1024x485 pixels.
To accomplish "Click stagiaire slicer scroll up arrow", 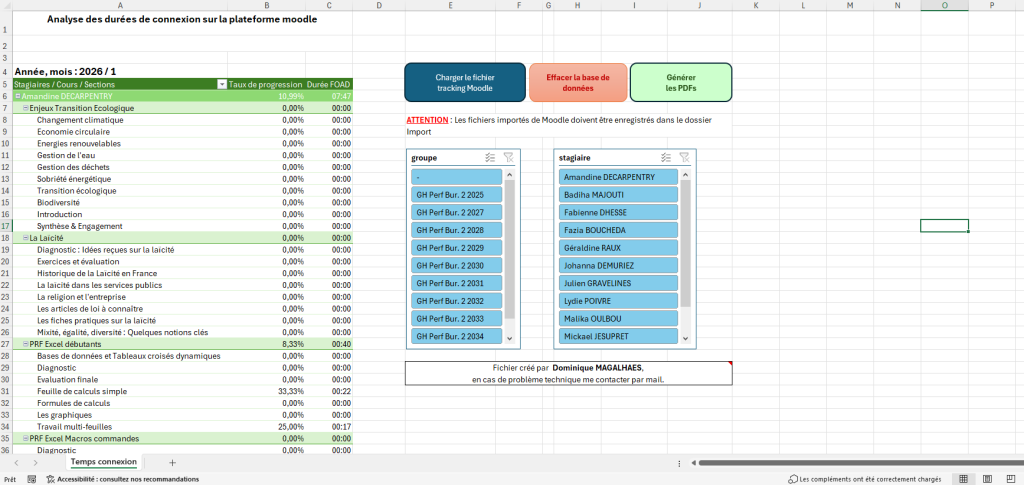I will pos(685,174).
